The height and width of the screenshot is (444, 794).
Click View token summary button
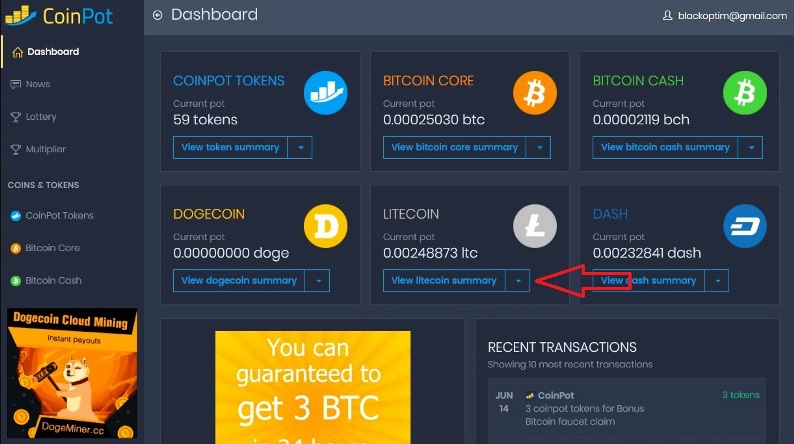click(230, 147)
